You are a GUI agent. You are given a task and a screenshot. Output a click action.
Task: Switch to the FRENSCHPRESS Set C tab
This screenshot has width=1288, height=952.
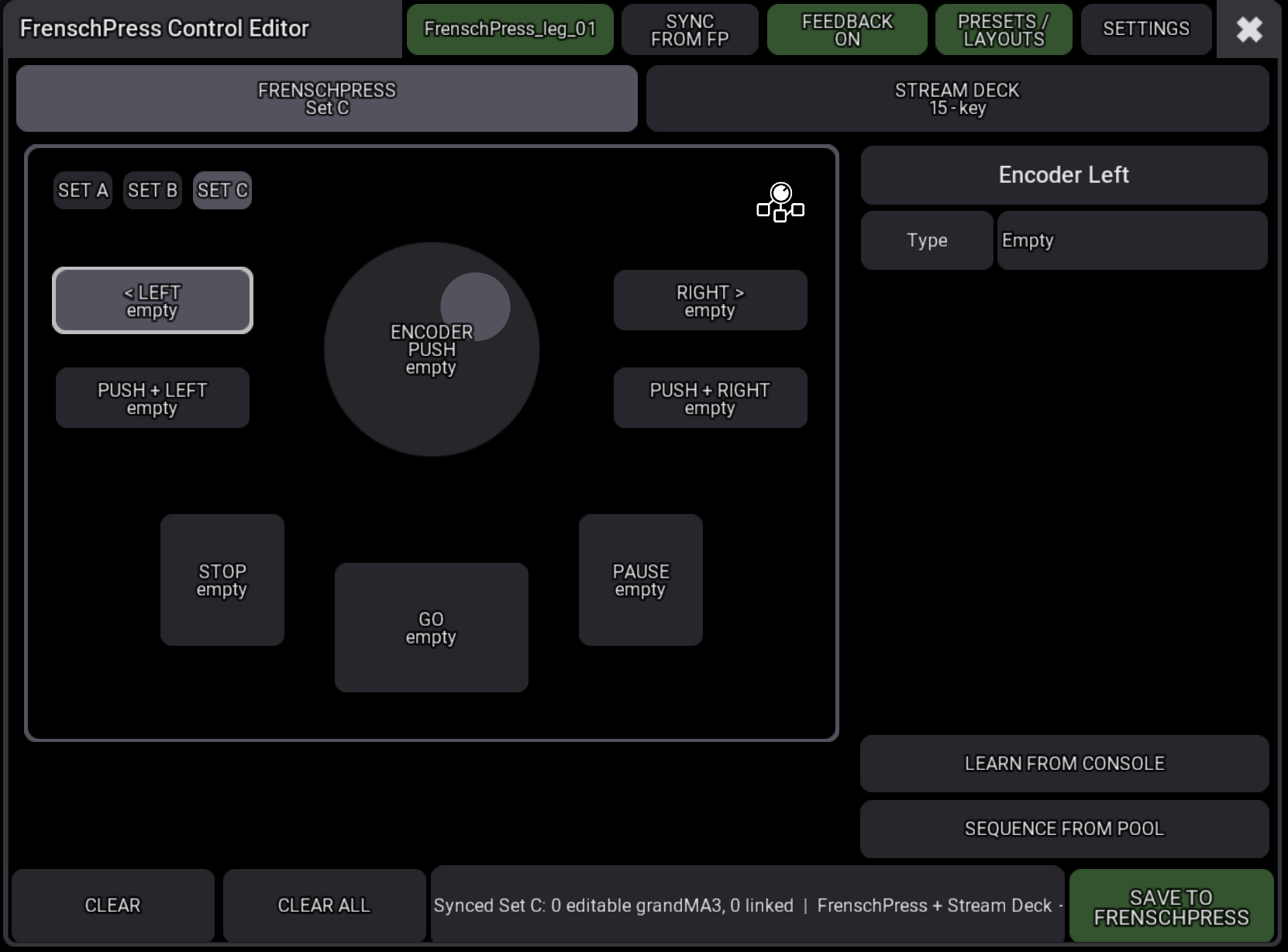tap(327, 98)
